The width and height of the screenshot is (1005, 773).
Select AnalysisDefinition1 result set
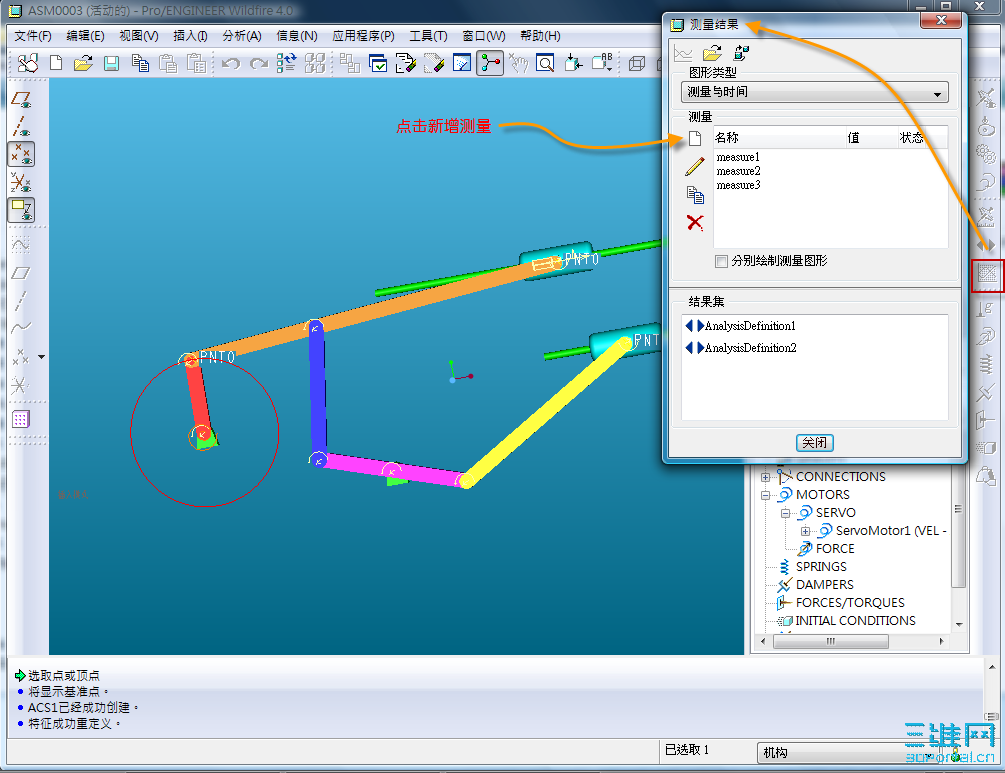(750, 326)
